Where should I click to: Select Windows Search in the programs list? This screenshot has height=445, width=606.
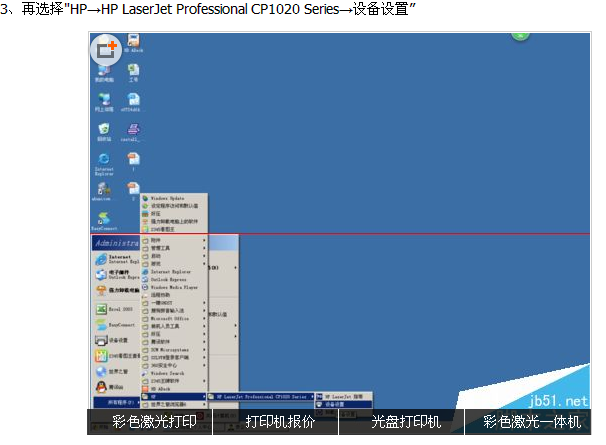pos(174,373)
